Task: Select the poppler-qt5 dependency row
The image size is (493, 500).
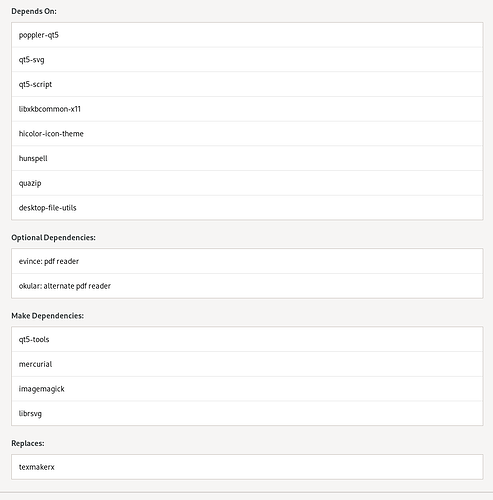Action: click(x=247, y=35)
